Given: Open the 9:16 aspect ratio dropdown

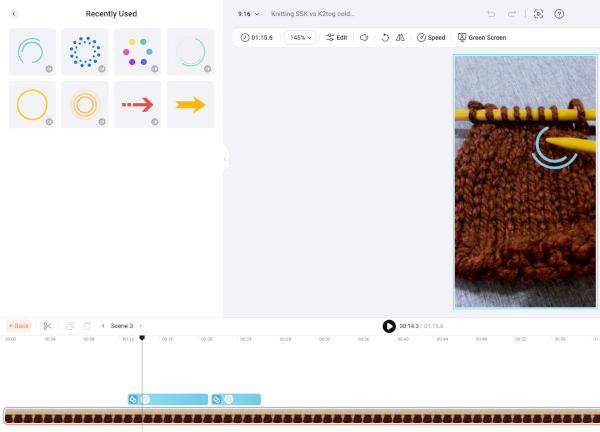Looking at the screenshot, I should coord(248,14).
